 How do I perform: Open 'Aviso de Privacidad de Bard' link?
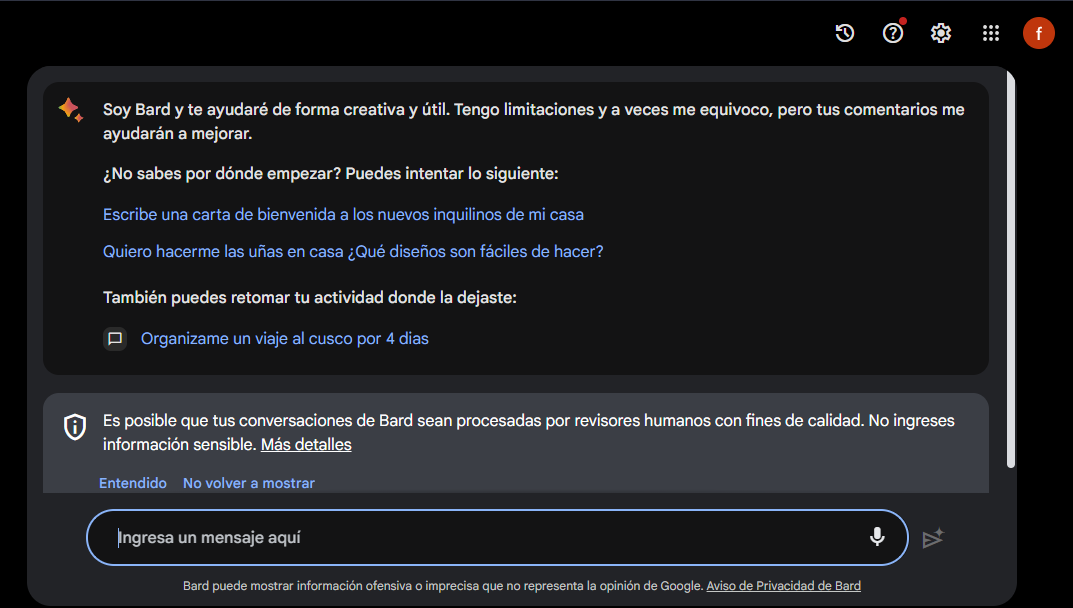click(784, 585)
